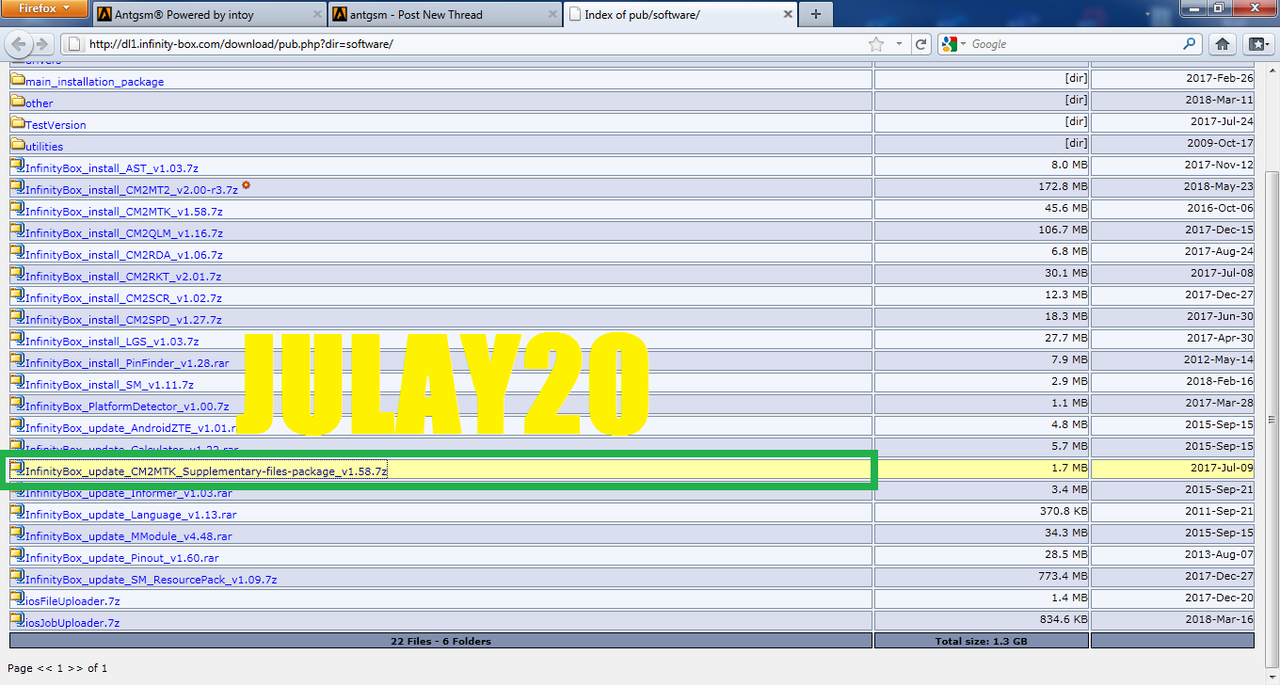Download InfinityBox_install_AST_v1.03.7z
The width and height of the screenshot is (1280, 685).
tap(112, 168)
